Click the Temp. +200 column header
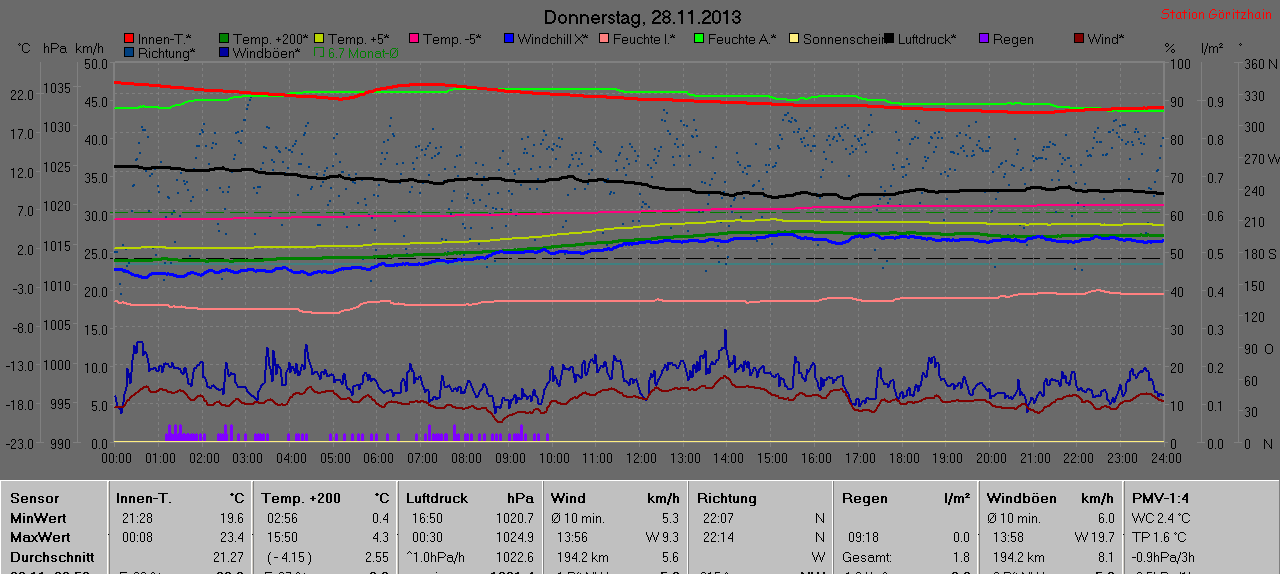This screenshot has width=1280, height=574. click(301, 498)
